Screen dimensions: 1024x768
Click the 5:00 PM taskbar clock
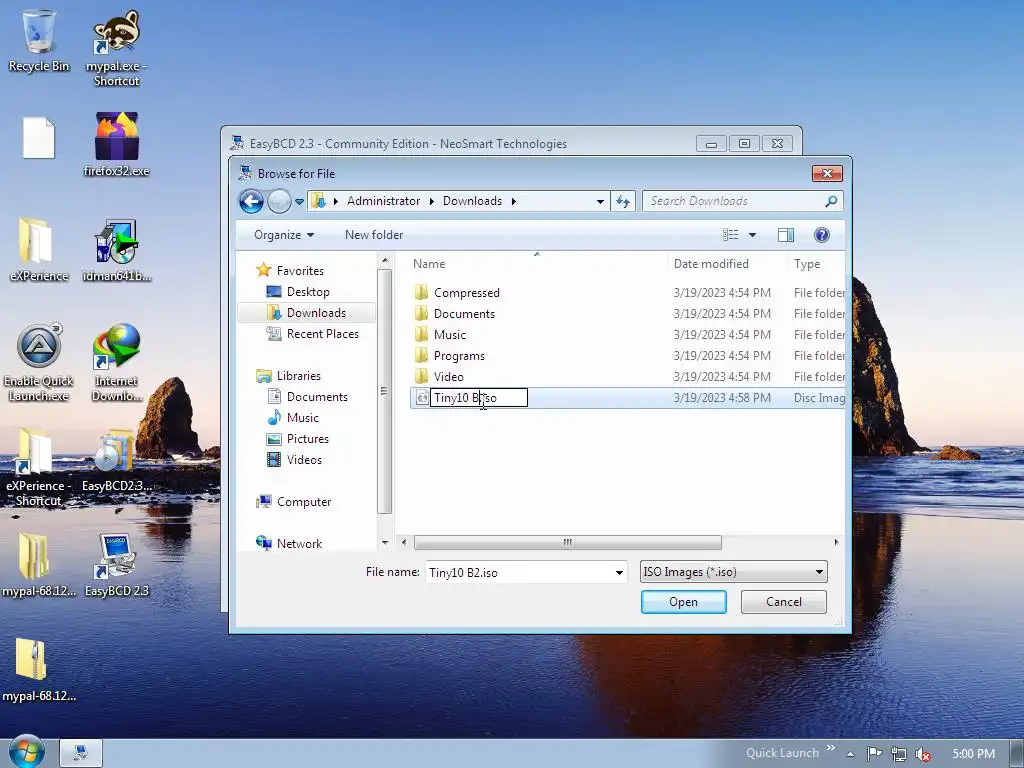point(973,754)
